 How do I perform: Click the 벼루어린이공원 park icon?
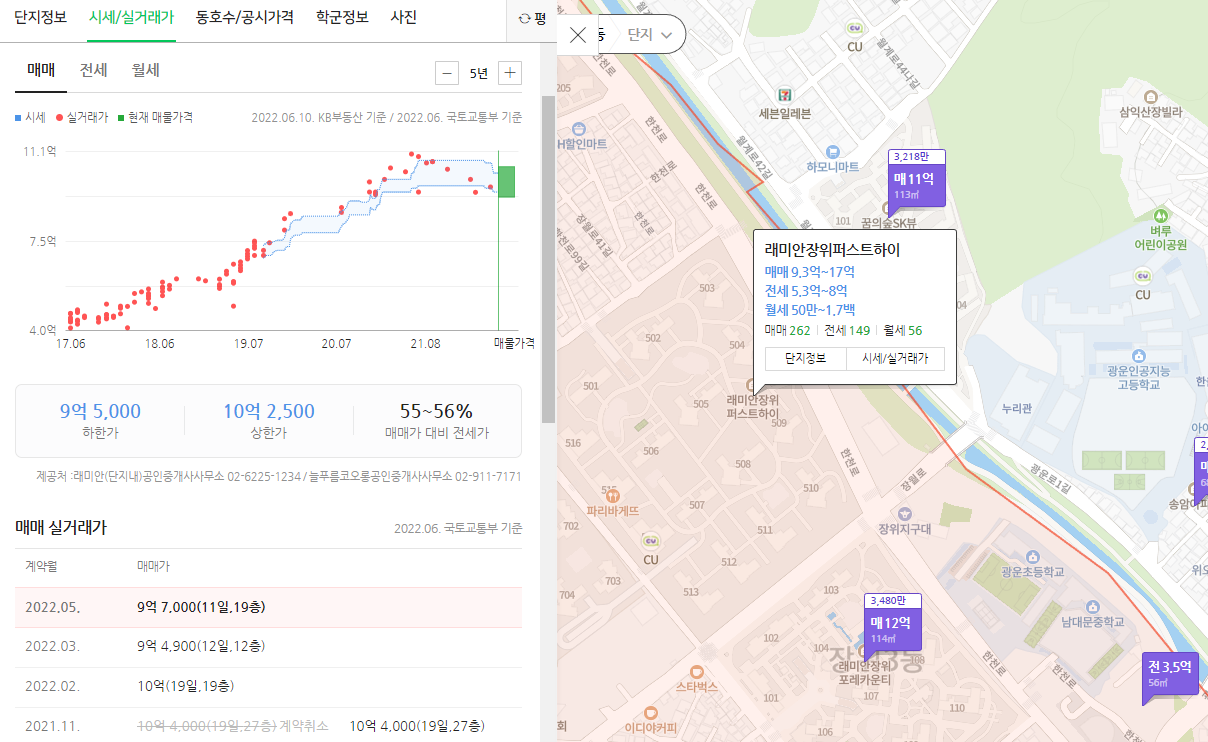point(1161,216)
